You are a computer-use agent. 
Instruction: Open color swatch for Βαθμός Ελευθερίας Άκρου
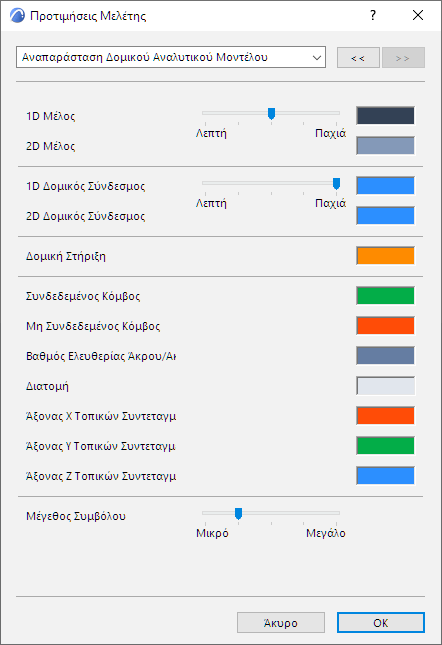click(385, 356)
